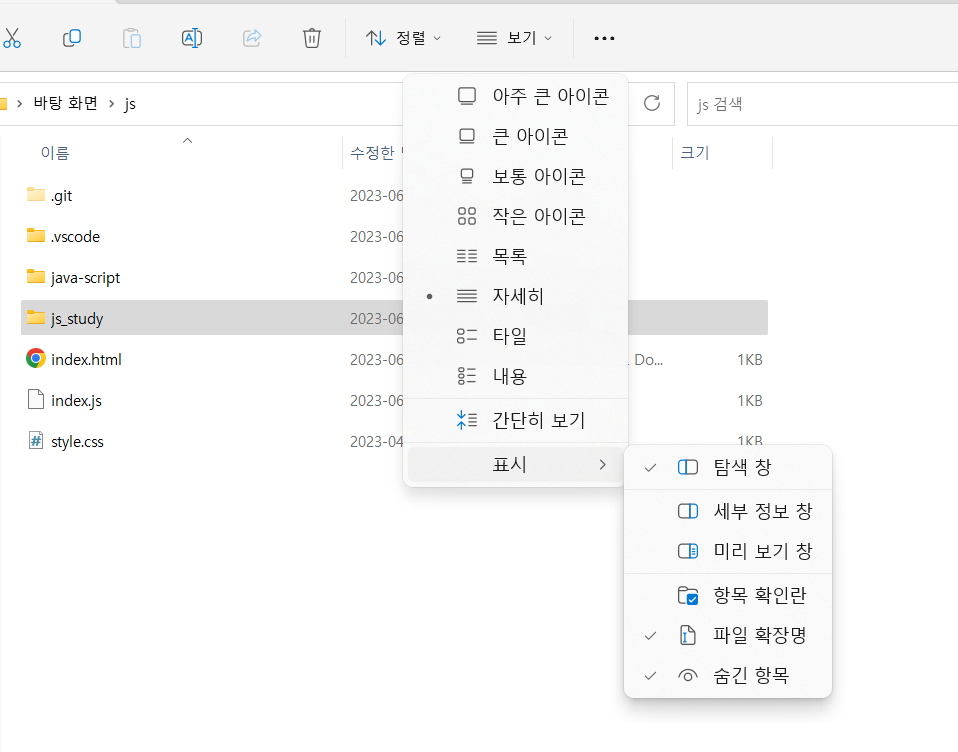Choose 목록 list view option
958x752 pixels.
516,256
